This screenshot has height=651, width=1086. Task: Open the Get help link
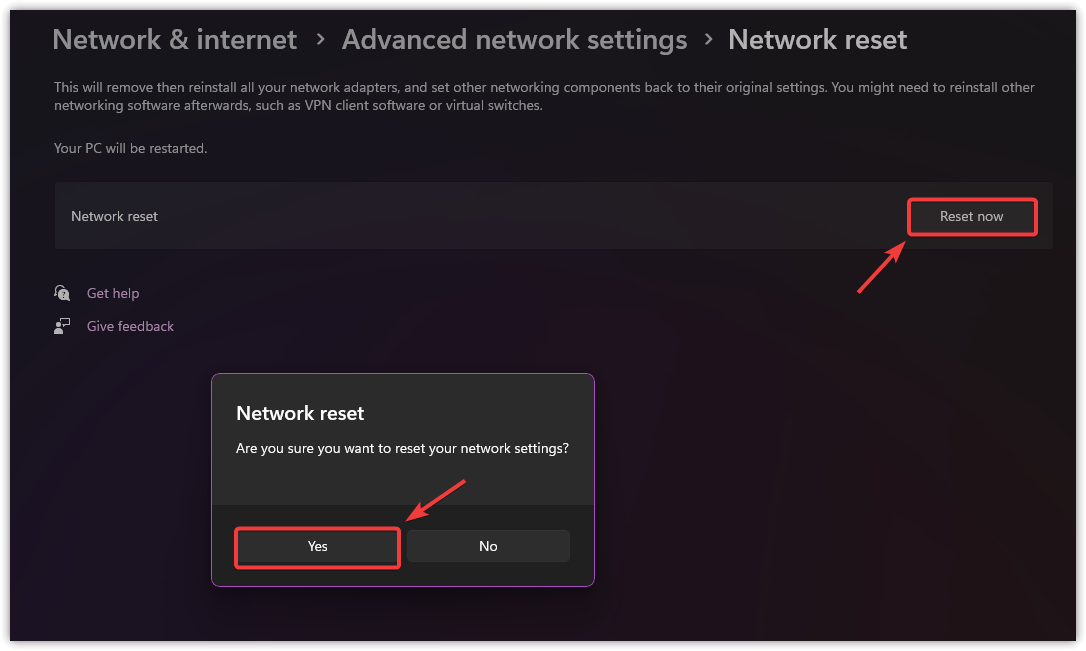(x=113, y=293)
